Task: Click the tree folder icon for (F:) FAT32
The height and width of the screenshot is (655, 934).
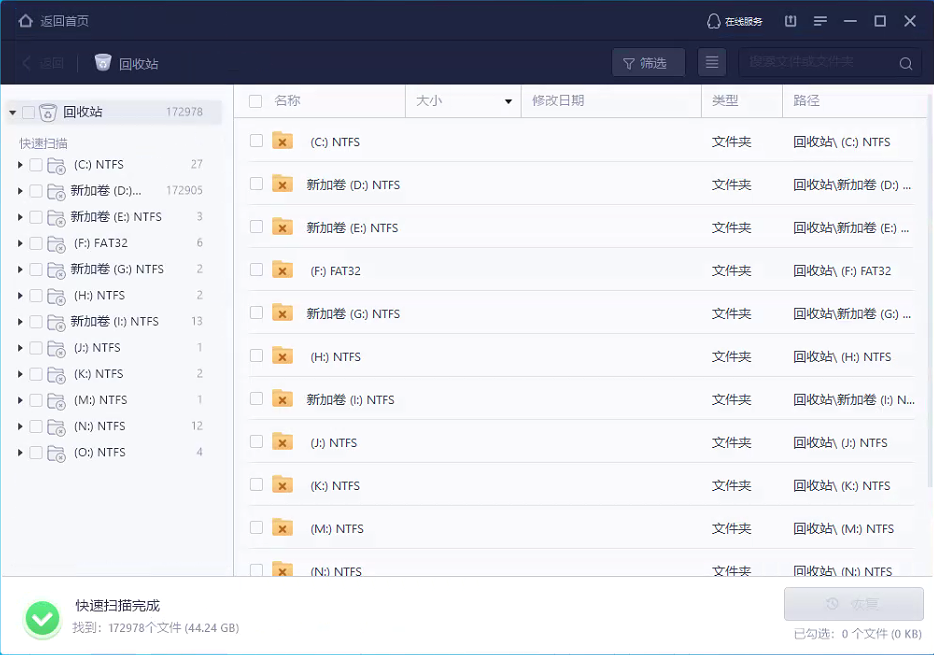Action: click(x=56, y=244)
